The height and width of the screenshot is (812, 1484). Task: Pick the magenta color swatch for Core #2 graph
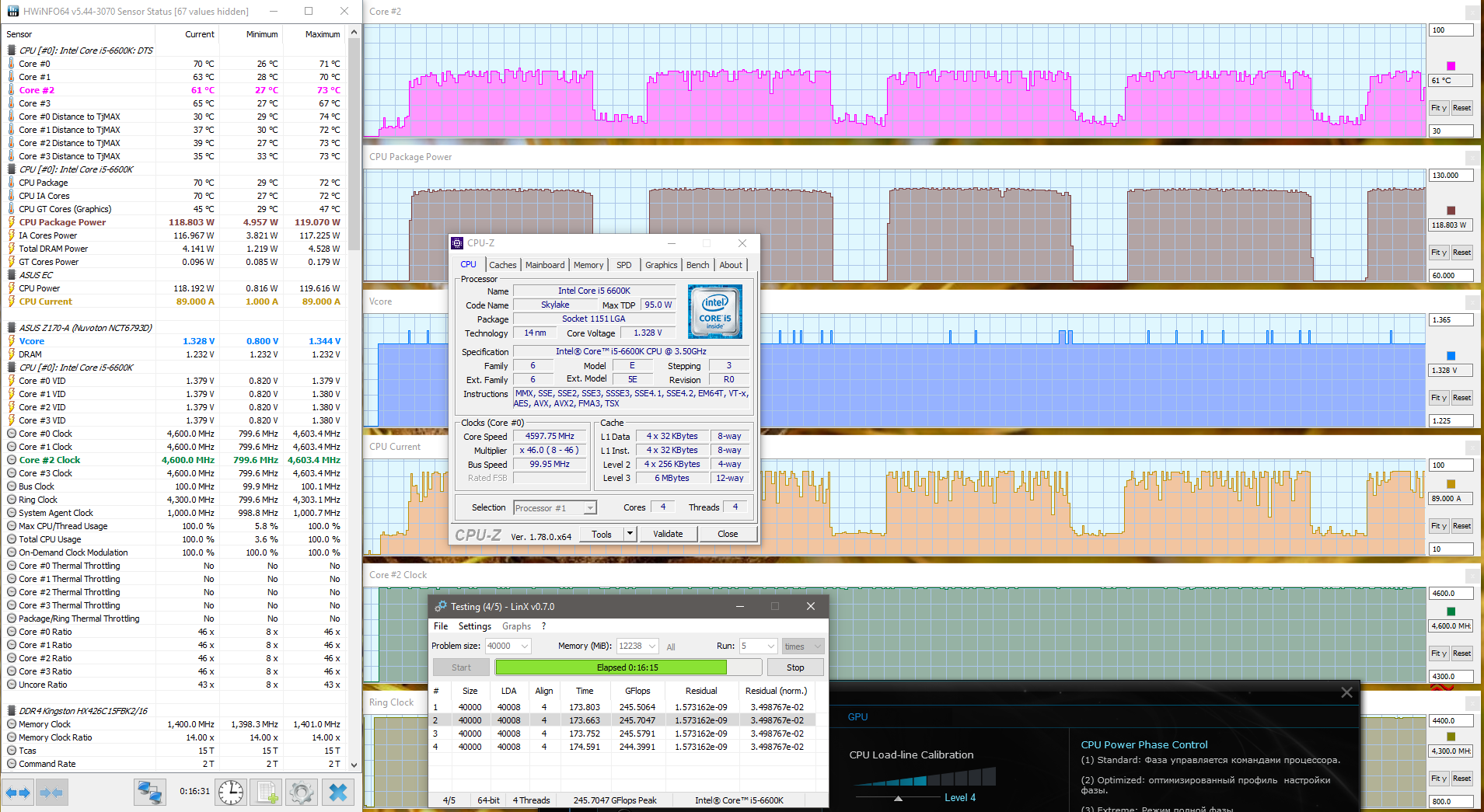(x=1451, y=66)
